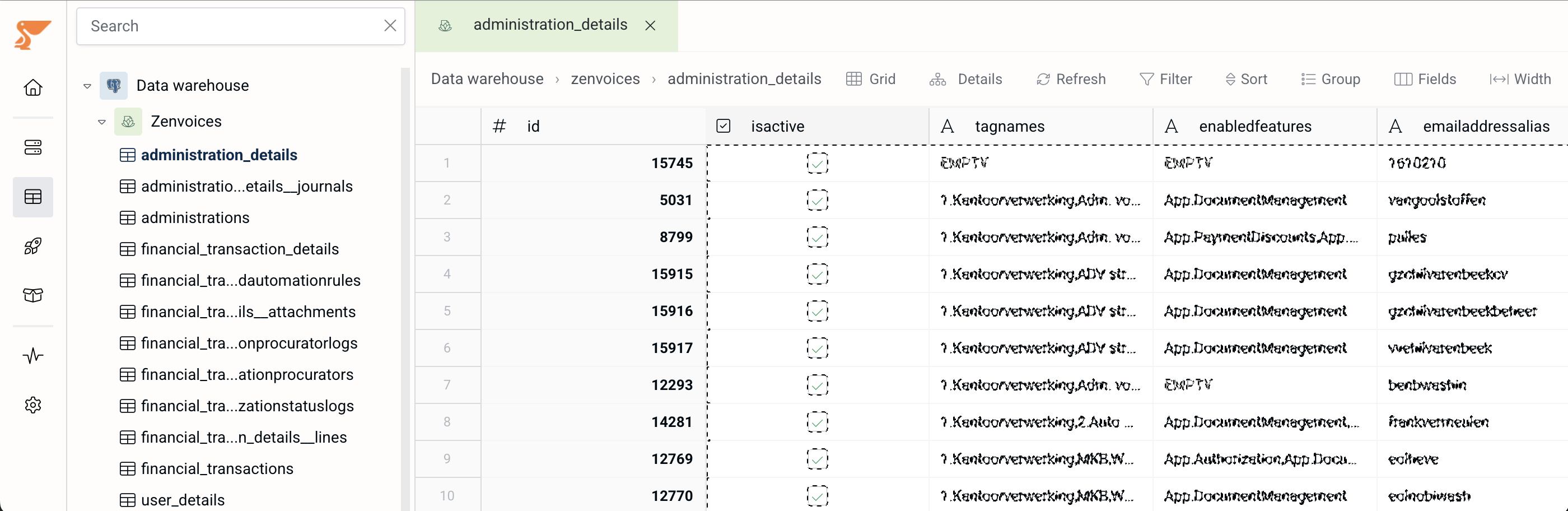The height and width of the screenshot is (511, 1568).
Task: Toggle the isactive checkbox for id 12293
Action: pos(817,385)
